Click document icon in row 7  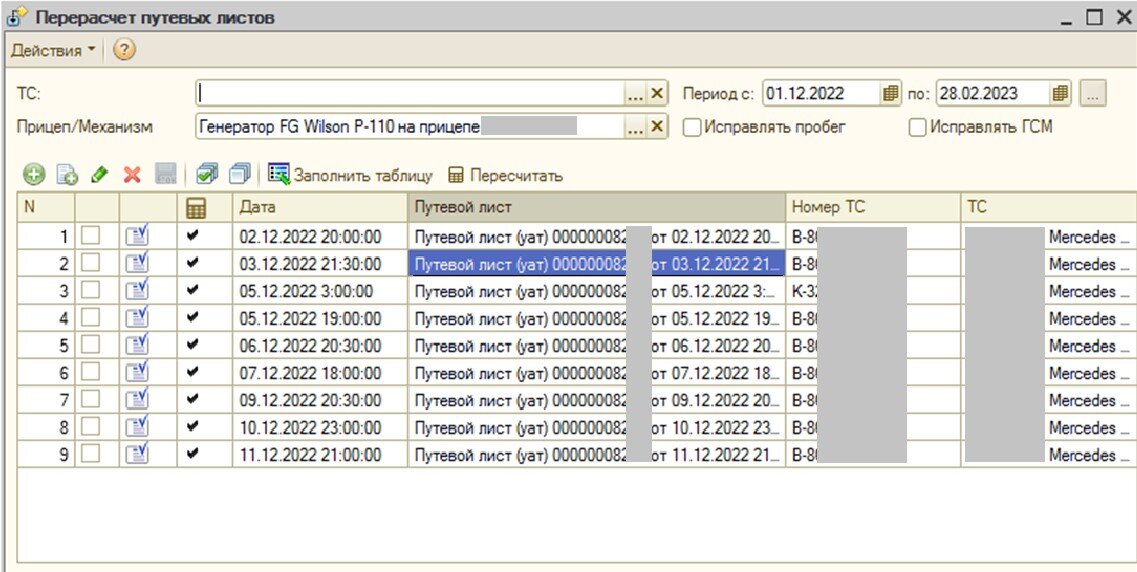[137, 400]
